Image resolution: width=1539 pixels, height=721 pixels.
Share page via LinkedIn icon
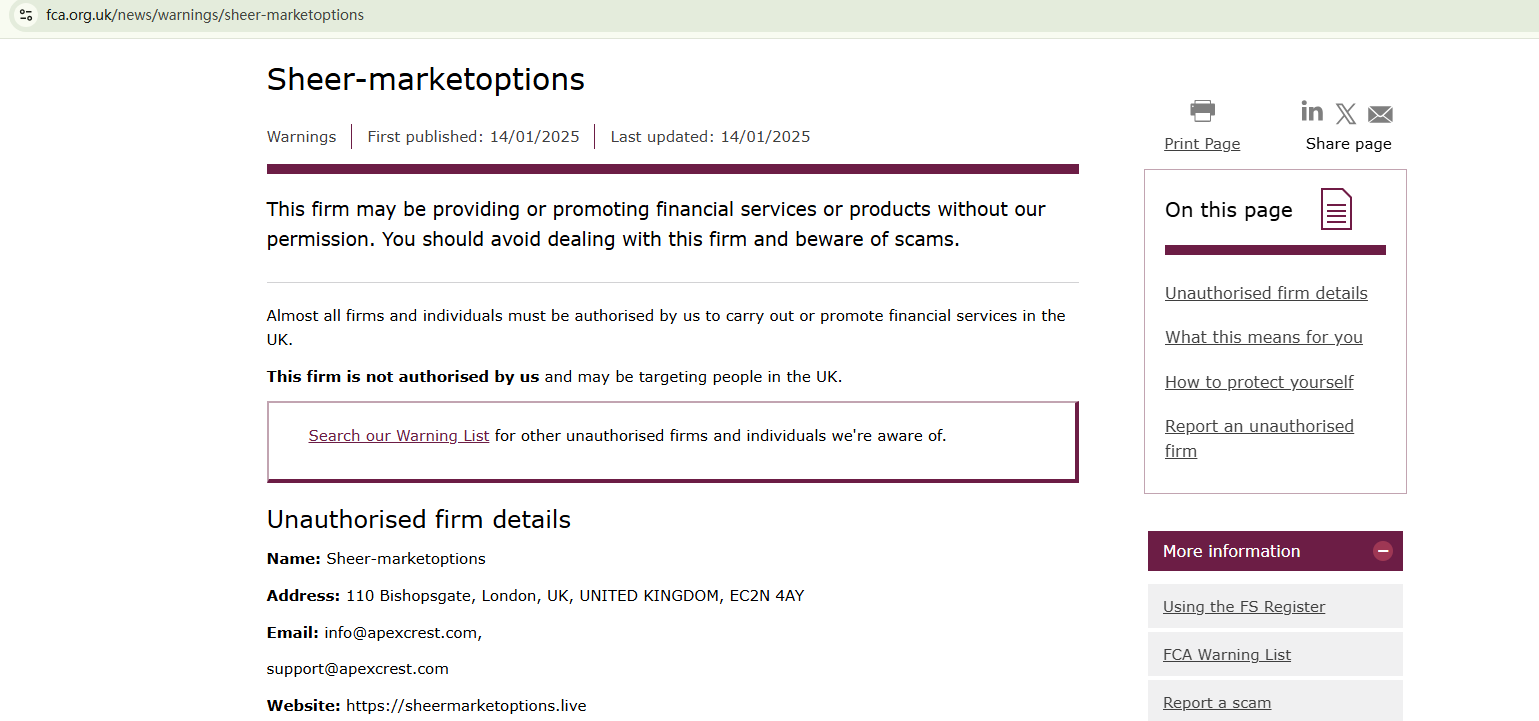pos(1312,111)
